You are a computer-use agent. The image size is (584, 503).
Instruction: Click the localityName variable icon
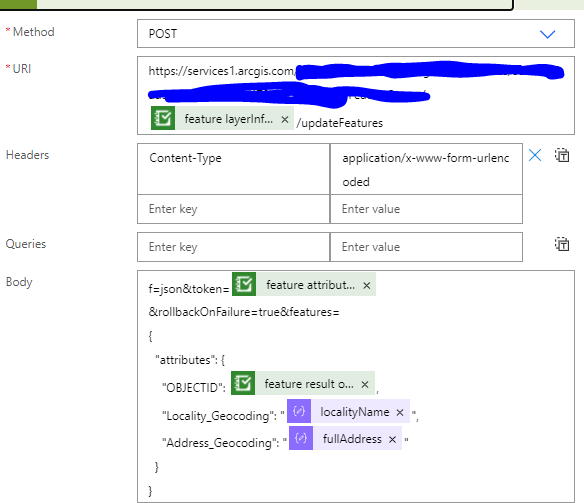(299, 411)
